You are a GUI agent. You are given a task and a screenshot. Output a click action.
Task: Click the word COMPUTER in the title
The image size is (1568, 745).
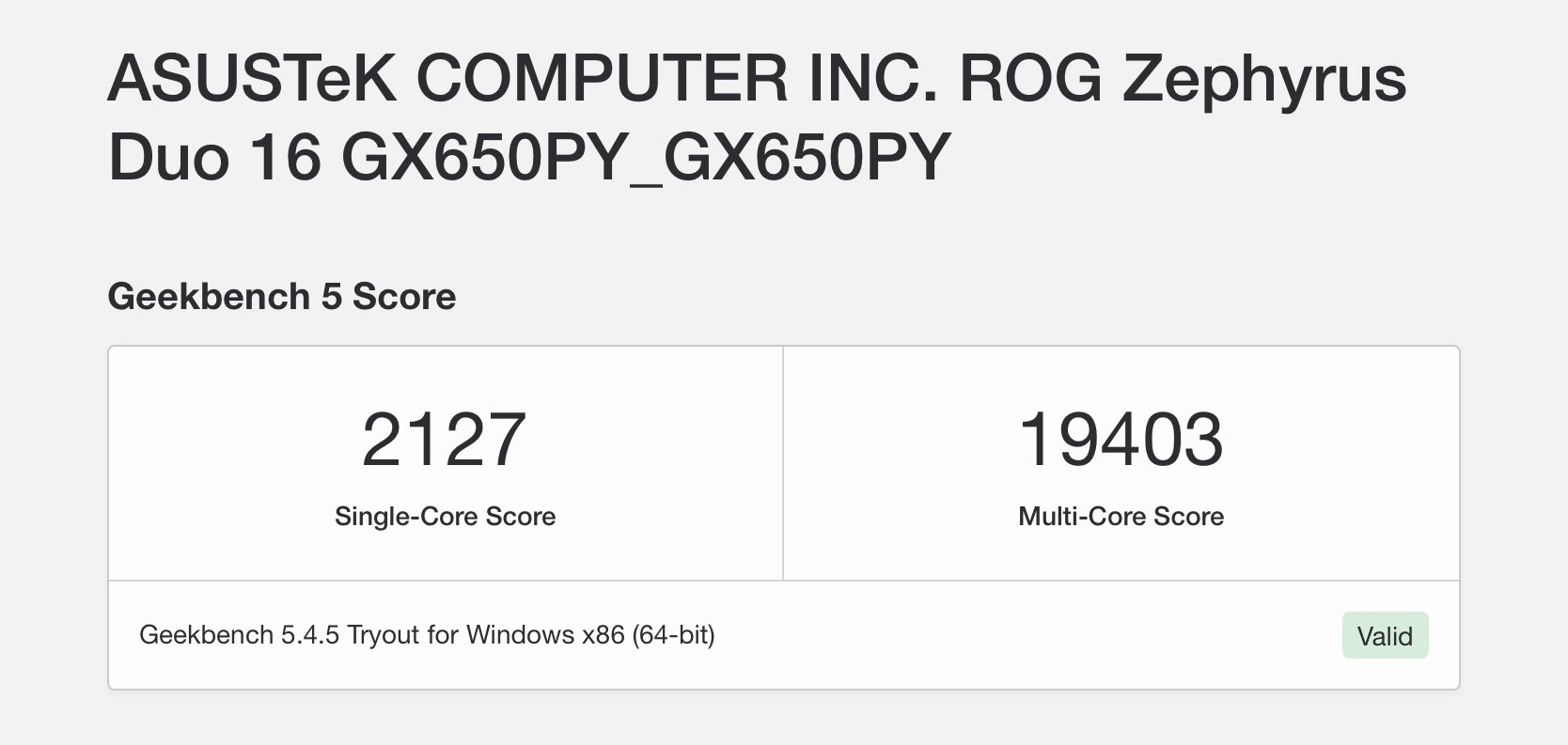tap(602, 78)
